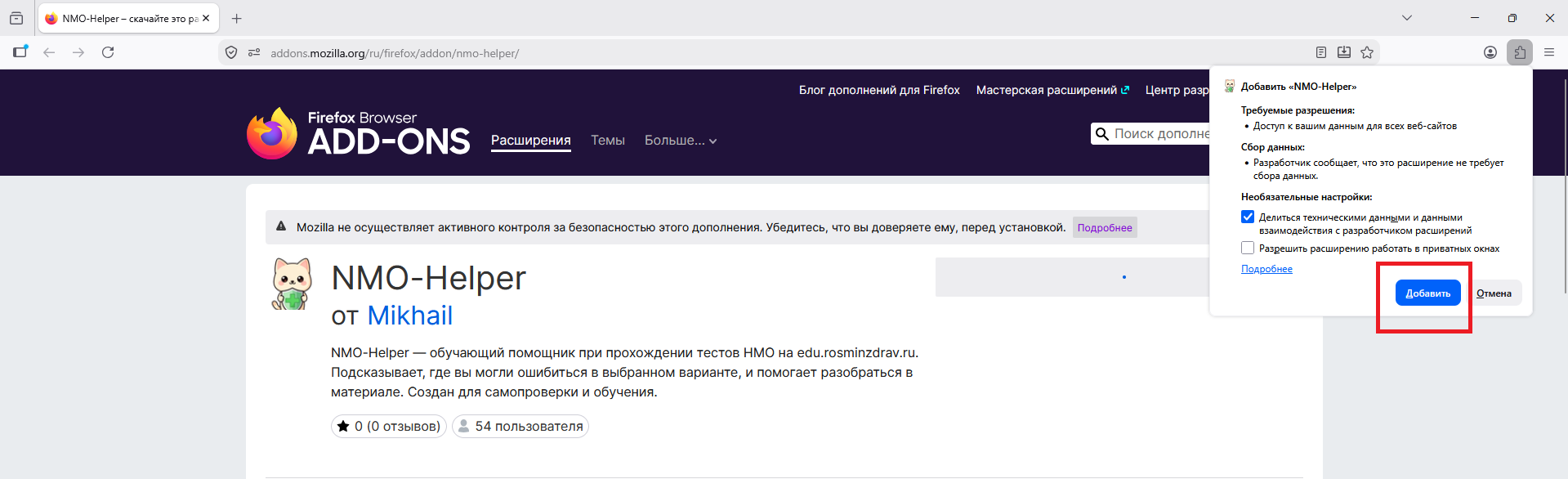Enable running in private windows checkbox
This screenshot has width=1568, height=479.
pyautogui.click(x=1248, y=248)
